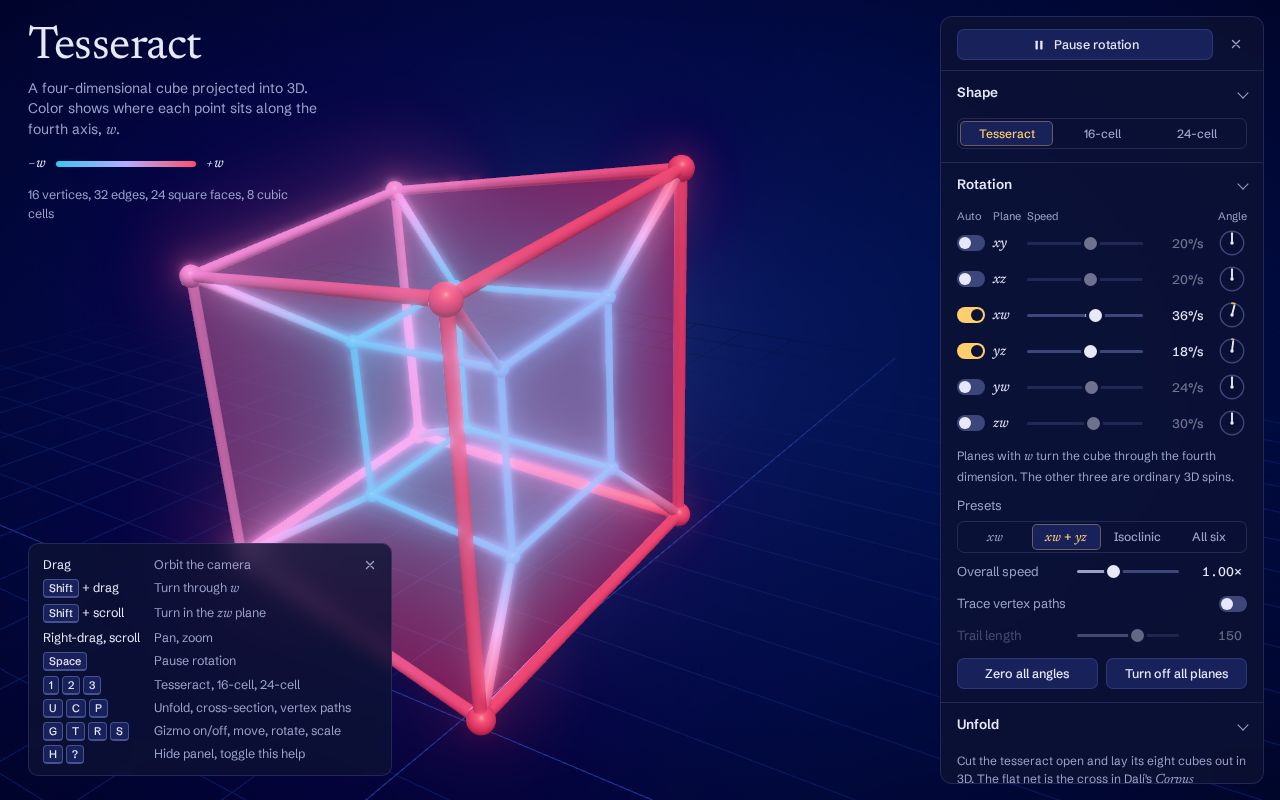Click the H key badge to hide panel

click(53, 754)
